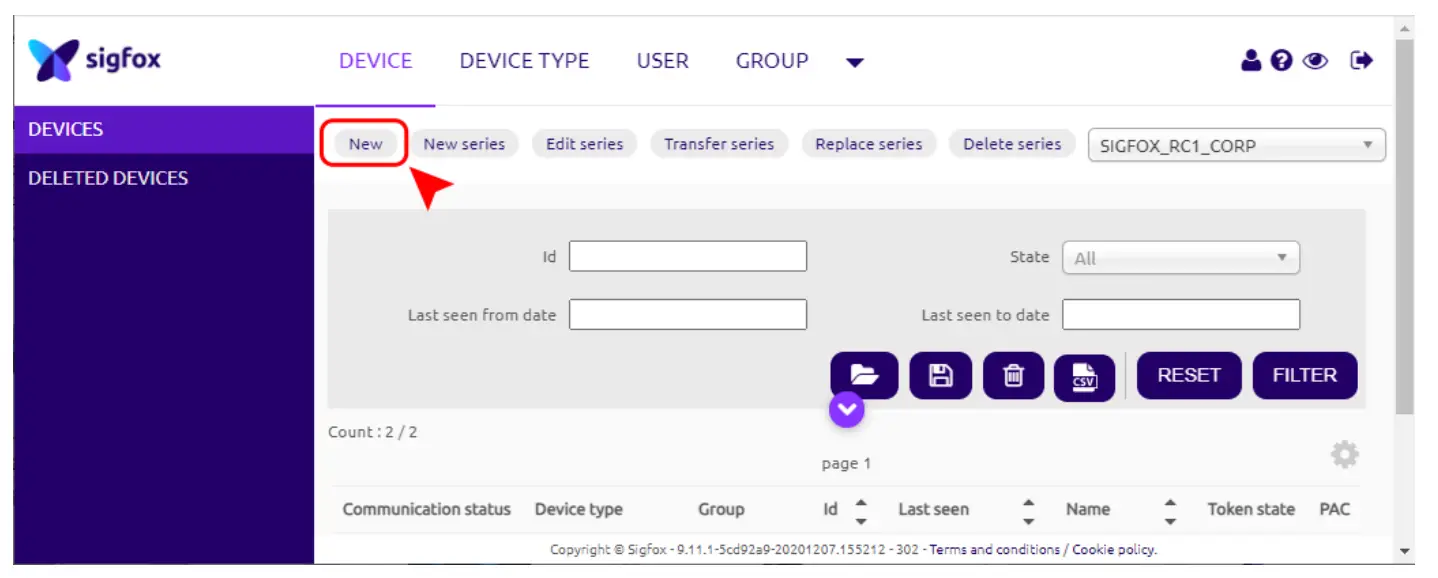Open the State dropdown

tap(1180, 258)
